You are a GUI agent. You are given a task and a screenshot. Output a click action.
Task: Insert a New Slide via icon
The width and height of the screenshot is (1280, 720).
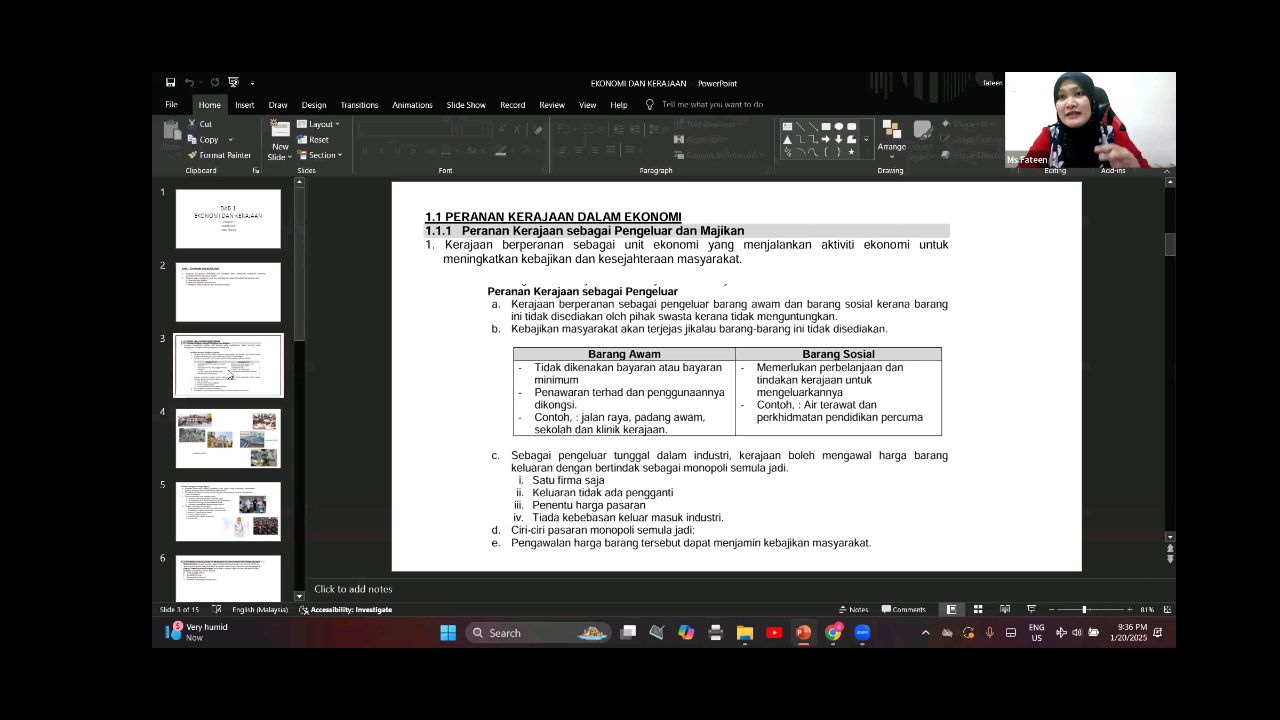pos(280,131)
